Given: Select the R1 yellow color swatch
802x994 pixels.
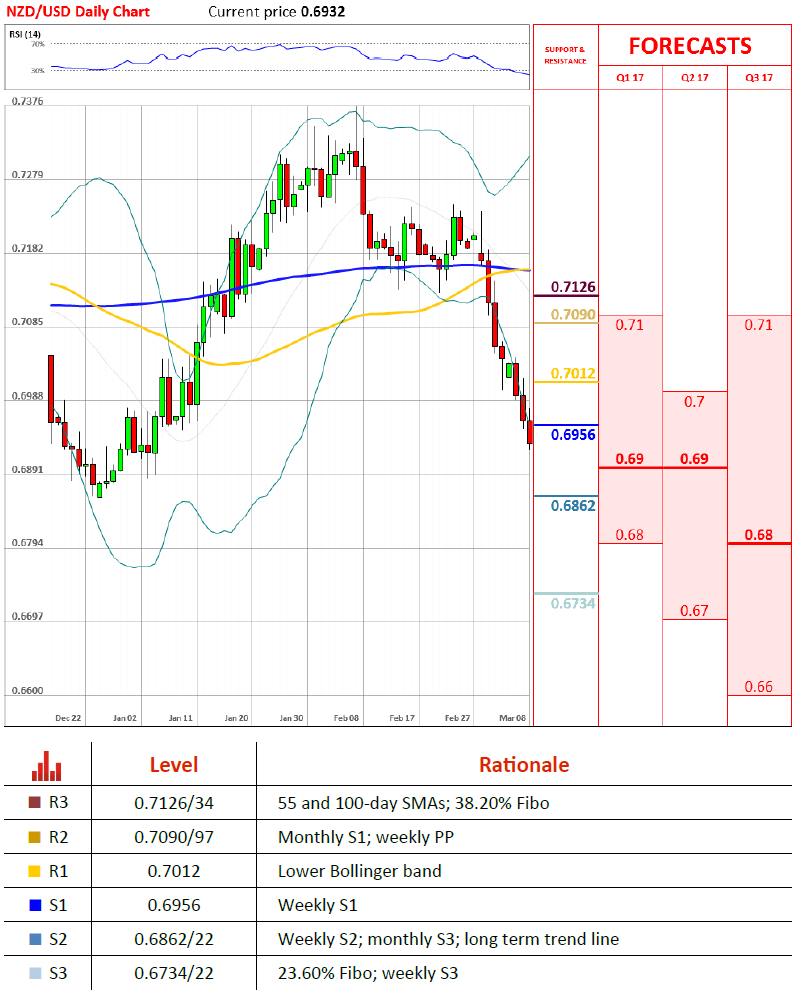Looking at the screenshot, I should [x=36, y=871].
